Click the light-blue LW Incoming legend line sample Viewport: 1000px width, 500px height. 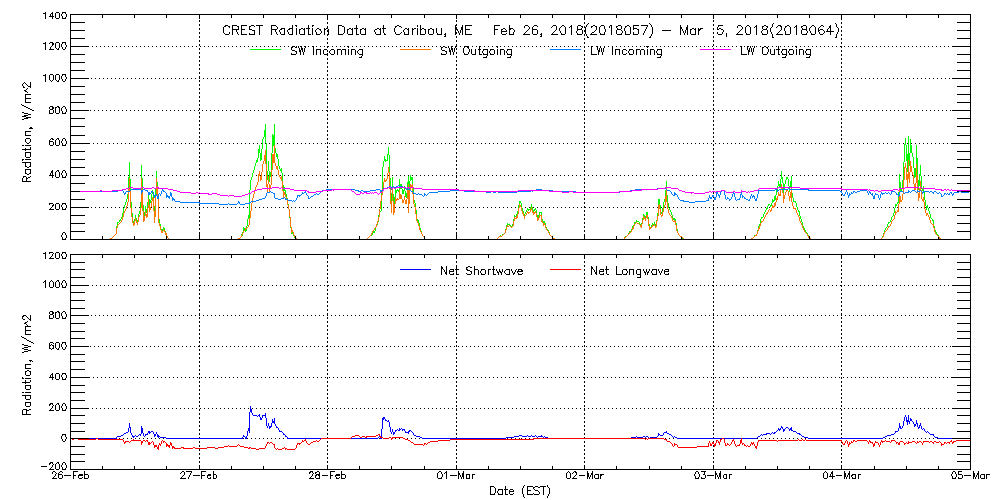coord(568,50)
